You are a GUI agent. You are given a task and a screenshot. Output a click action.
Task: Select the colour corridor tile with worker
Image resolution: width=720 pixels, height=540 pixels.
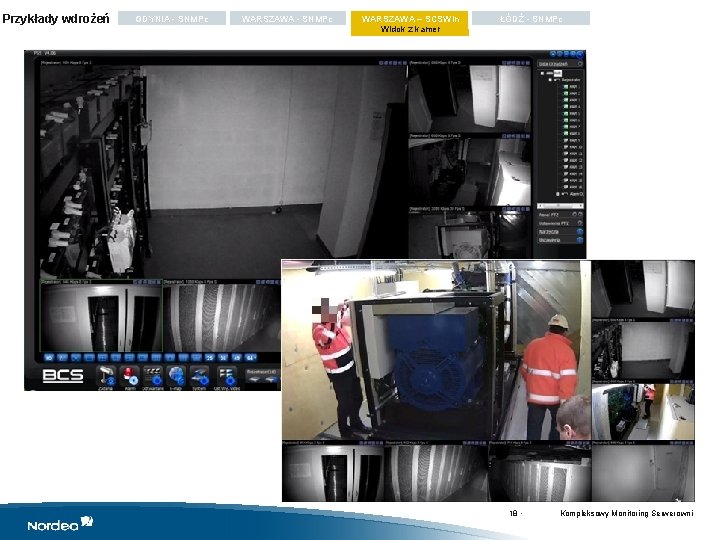tap(643, 412)
